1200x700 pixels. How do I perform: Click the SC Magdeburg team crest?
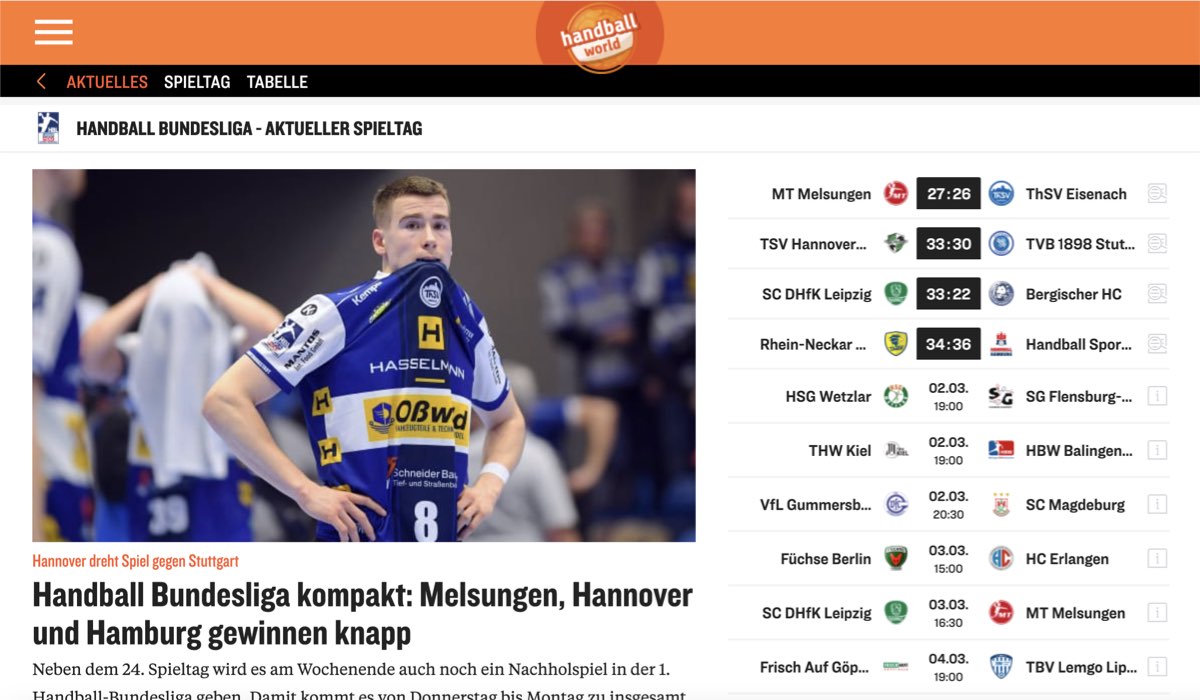click(x=1001, y=504)
